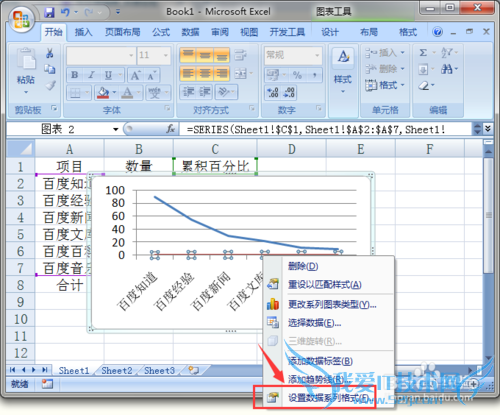Expand the Name Box dropdown arrow

116,129
